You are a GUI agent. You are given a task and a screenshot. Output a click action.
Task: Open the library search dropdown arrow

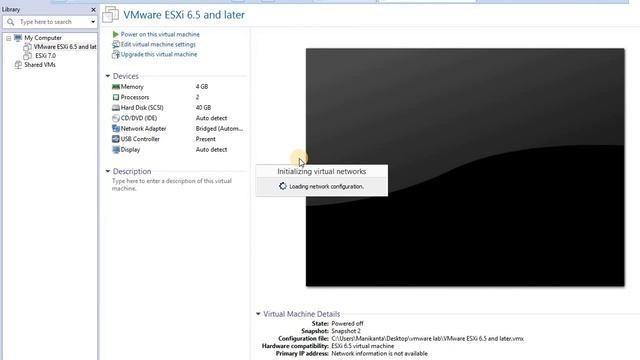pyautogui.click(x=93, y=22)
